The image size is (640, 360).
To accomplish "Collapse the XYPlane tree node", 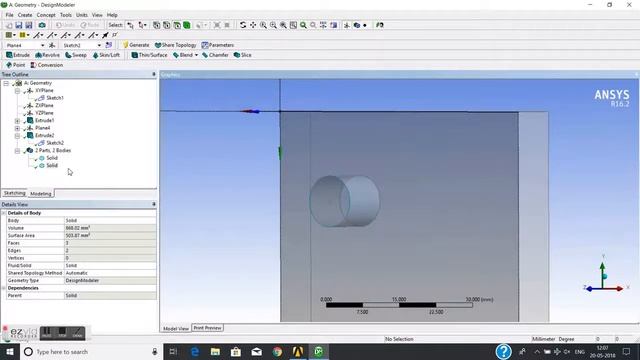I will pyautogui.click(x=17, y=91).
